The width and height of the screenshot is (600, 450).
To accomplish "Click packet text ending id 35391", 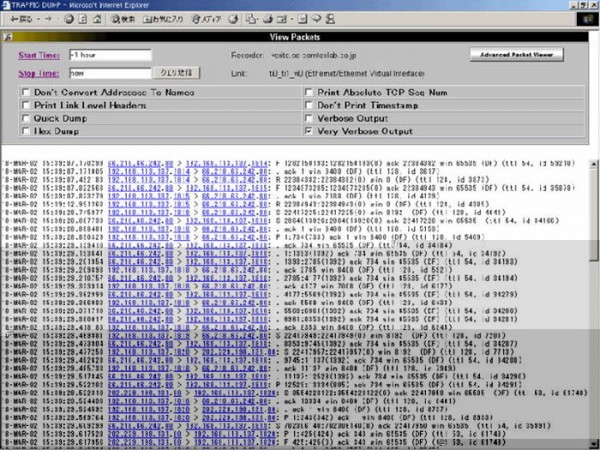I will click(412, 426).
